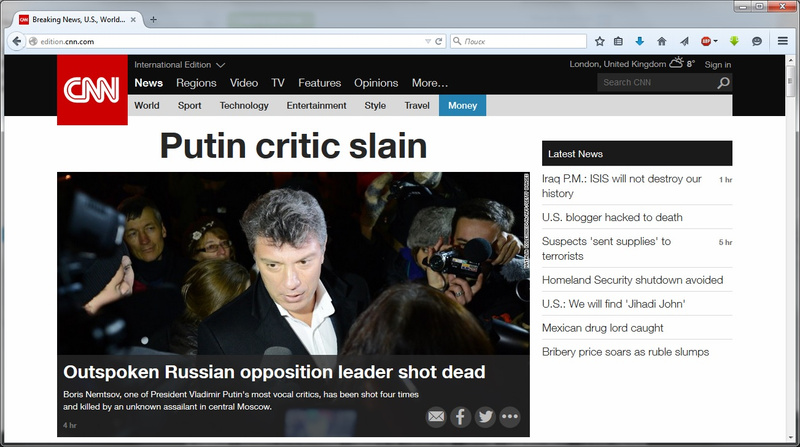Image resolution: width=800 pixels, height=447 pixels.
Task: Expand the More... navigation menu
Action: click(x=429, y=83)
